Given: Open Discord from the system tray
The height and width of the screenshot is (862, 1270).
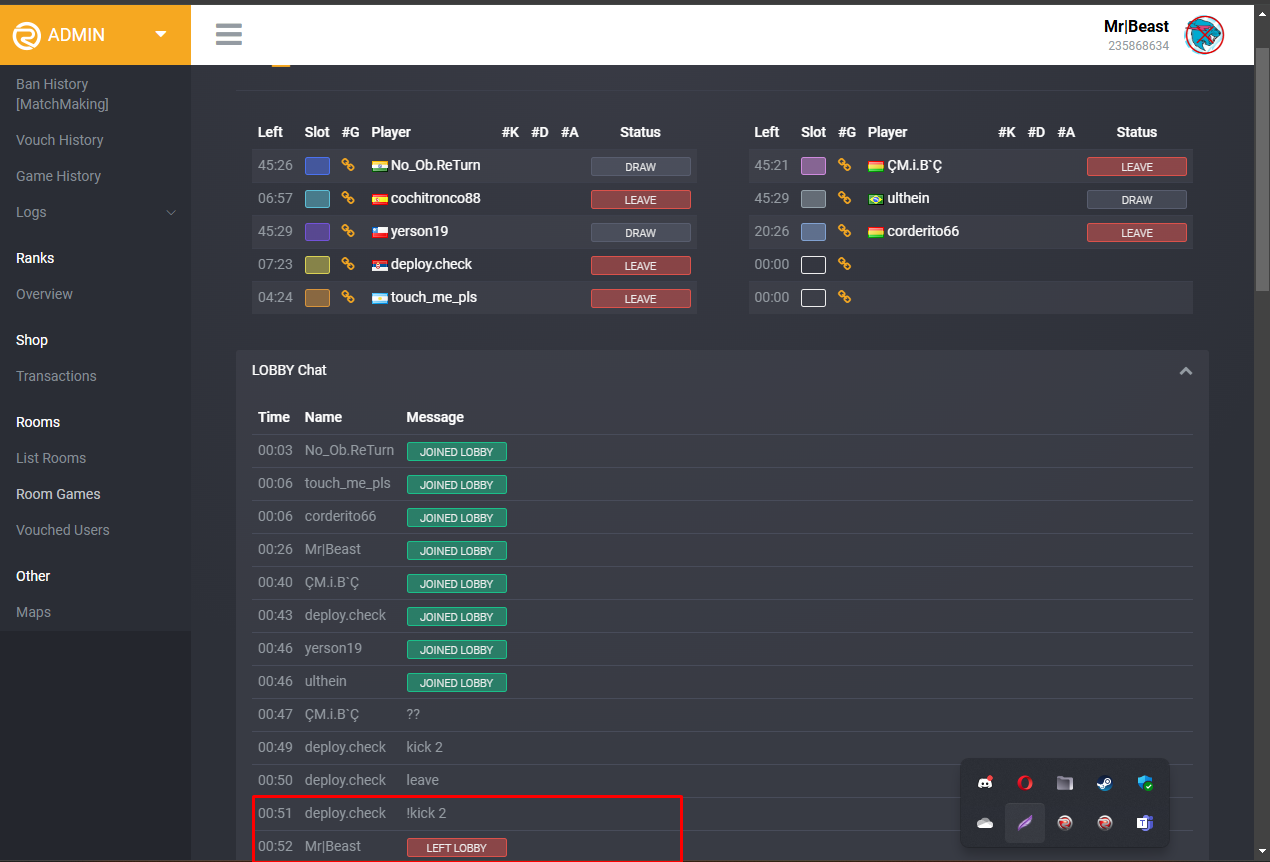Looking at the screenshot, I should tap(985, 783).
